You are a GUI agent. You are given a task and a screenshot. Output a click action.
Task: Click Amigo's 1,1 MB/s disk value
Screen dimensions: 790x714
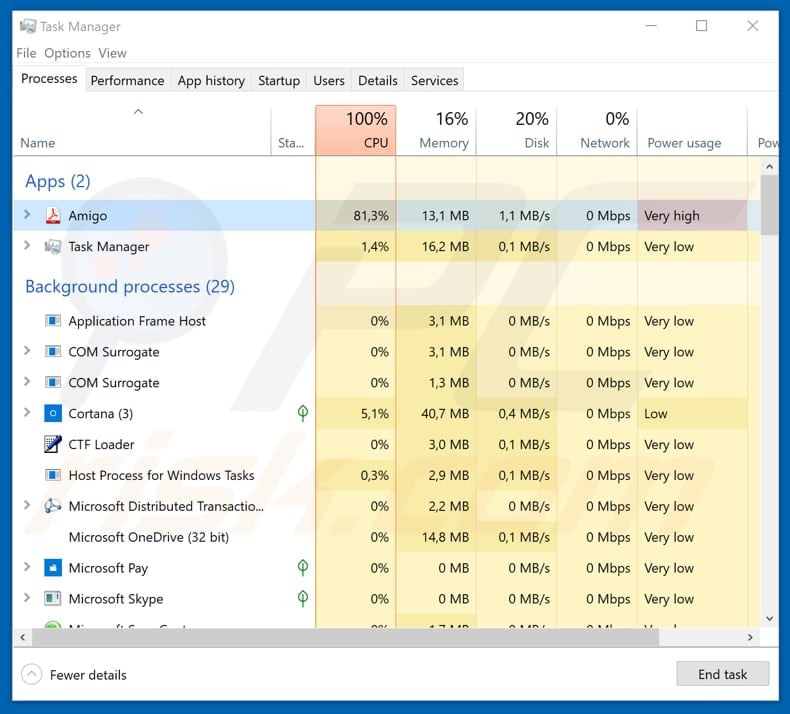point(524,216)
